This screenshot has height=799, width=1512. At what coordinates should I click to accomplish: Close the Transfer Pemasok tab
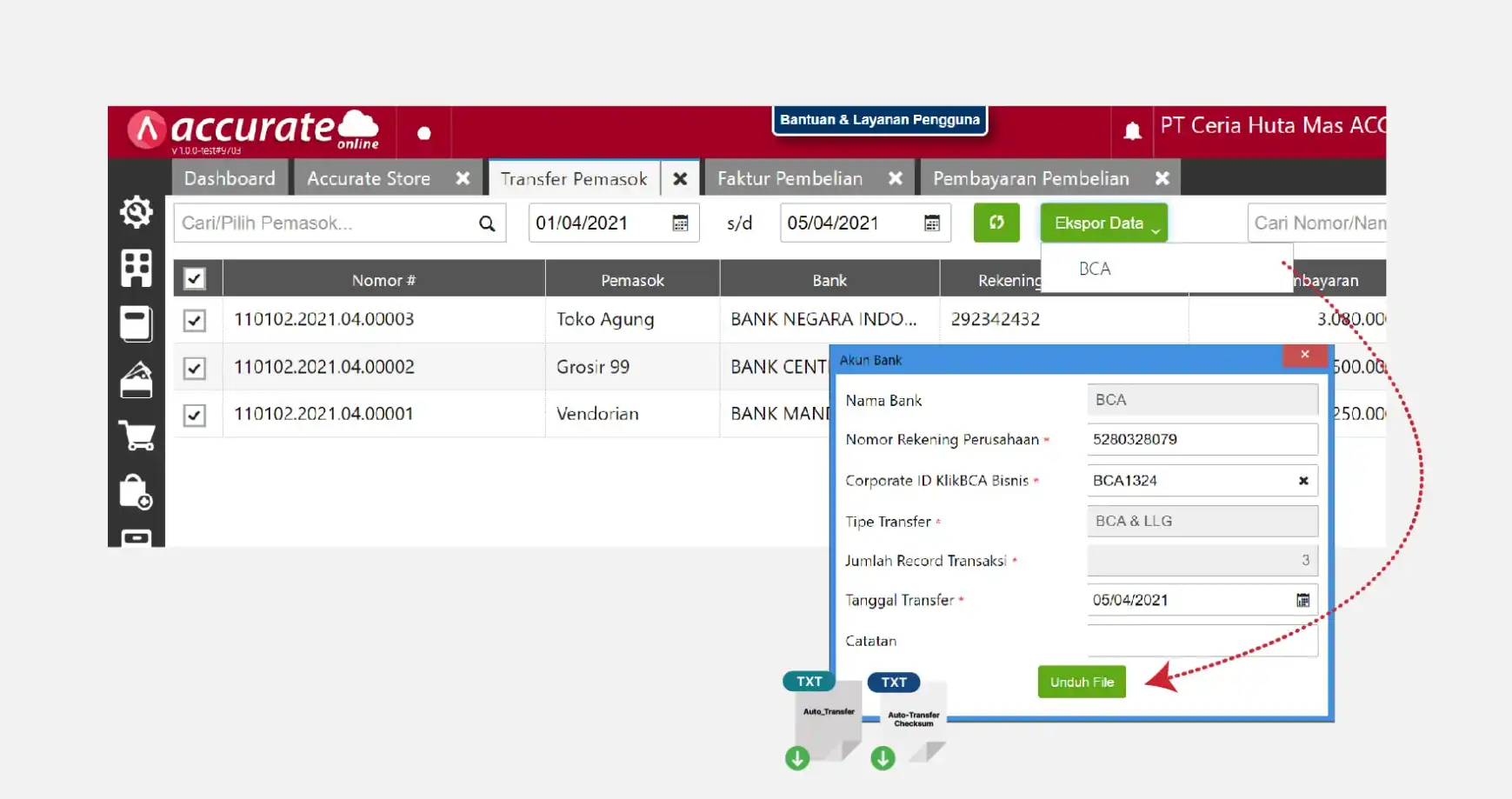click(x=680, y=178)
